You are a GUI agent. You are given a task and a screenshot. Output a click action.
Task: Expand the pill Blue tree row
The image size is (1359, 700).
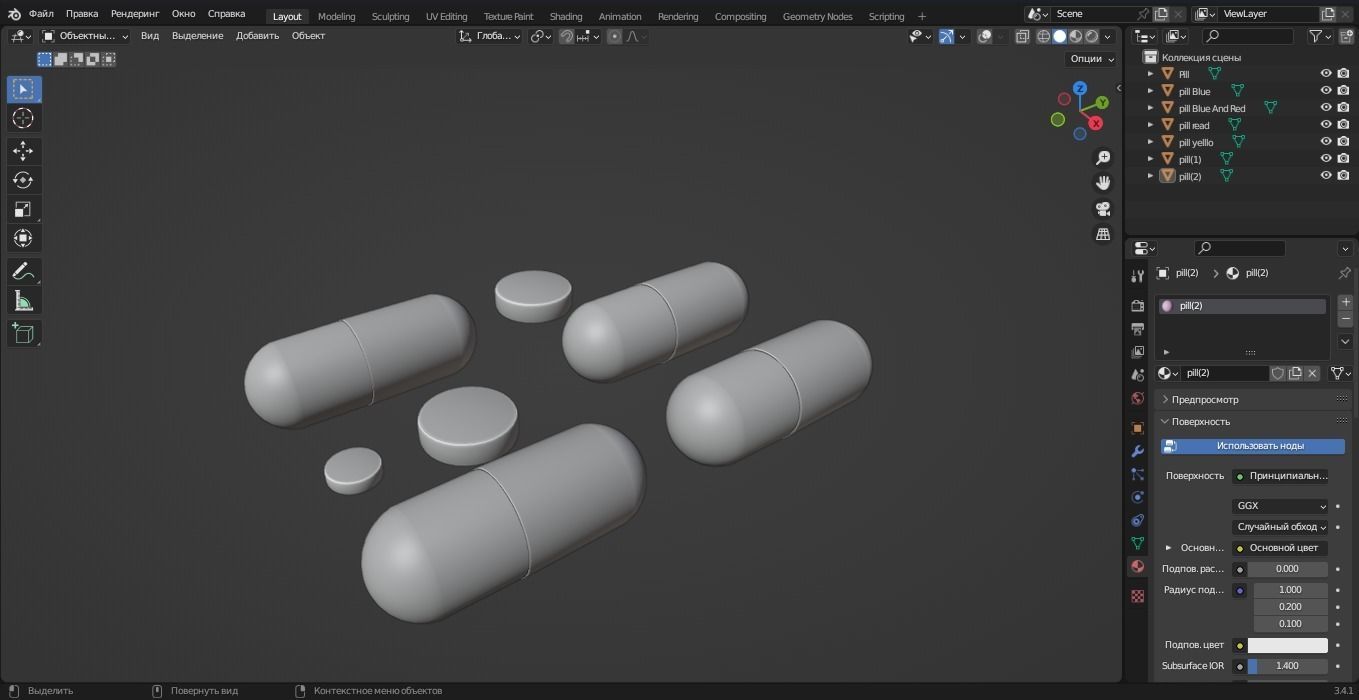pyautogui.click(x=1150, y=91)
